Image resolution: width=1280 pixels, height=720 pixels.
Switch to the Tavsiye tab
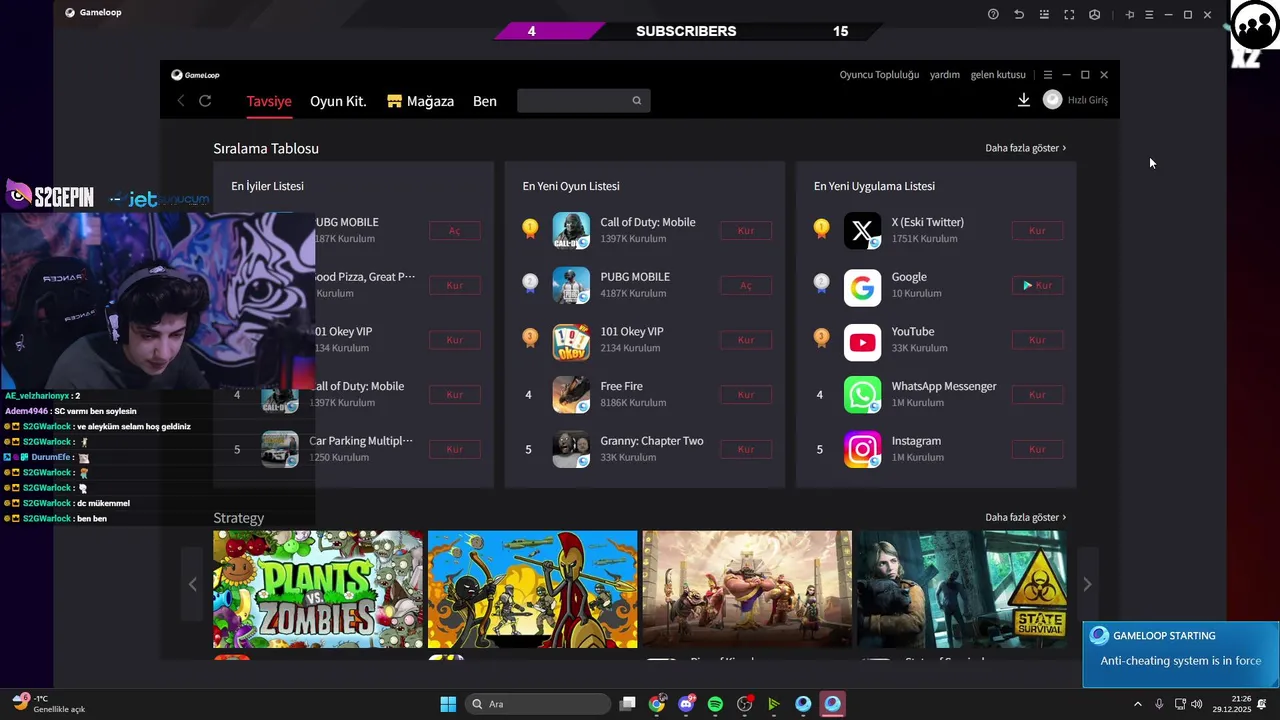(269, 101)
